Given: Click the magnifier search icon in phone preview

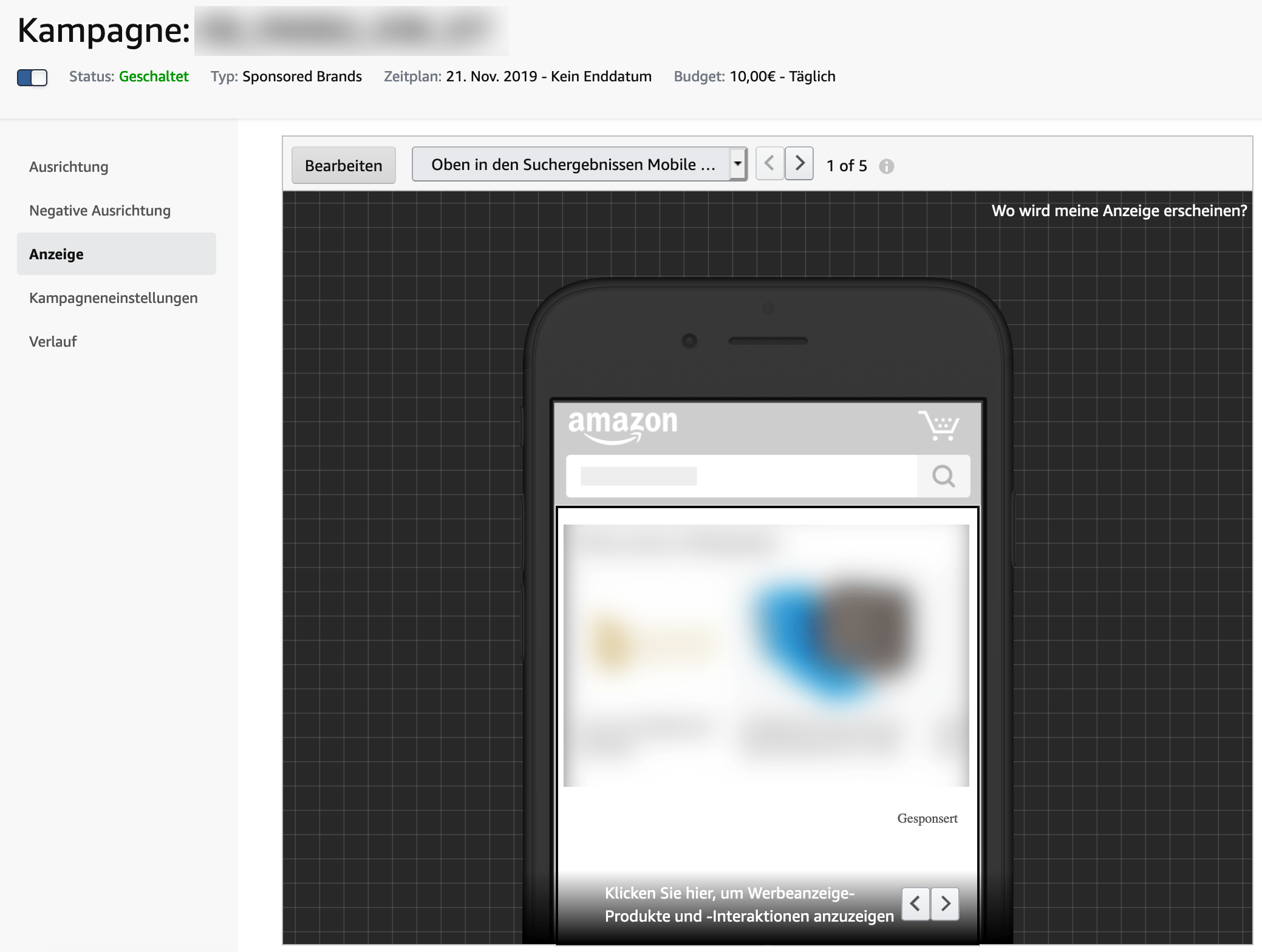Looking at the screenshot, I should point(943,476).
